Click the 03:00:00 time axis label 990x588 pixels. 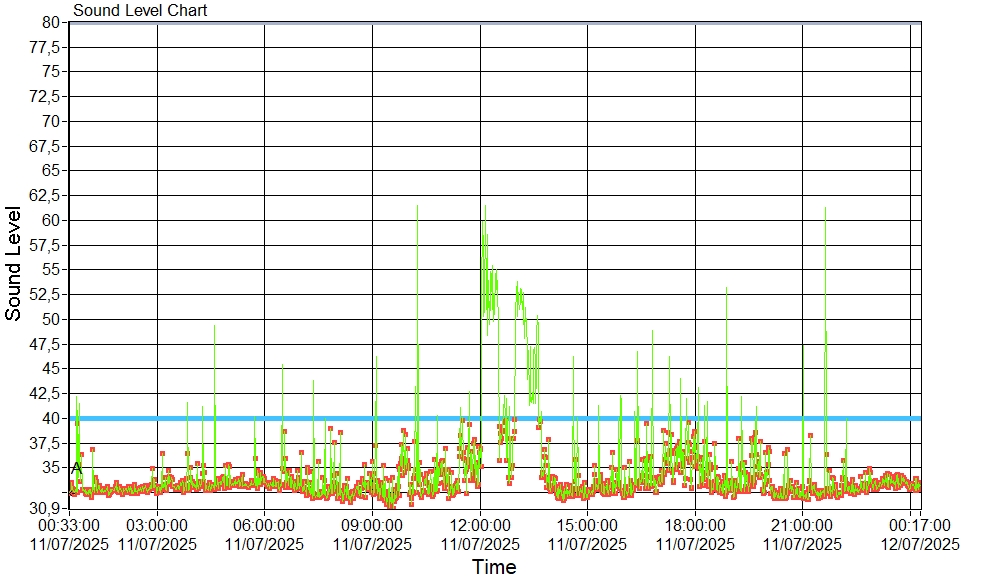pos(157,524)
